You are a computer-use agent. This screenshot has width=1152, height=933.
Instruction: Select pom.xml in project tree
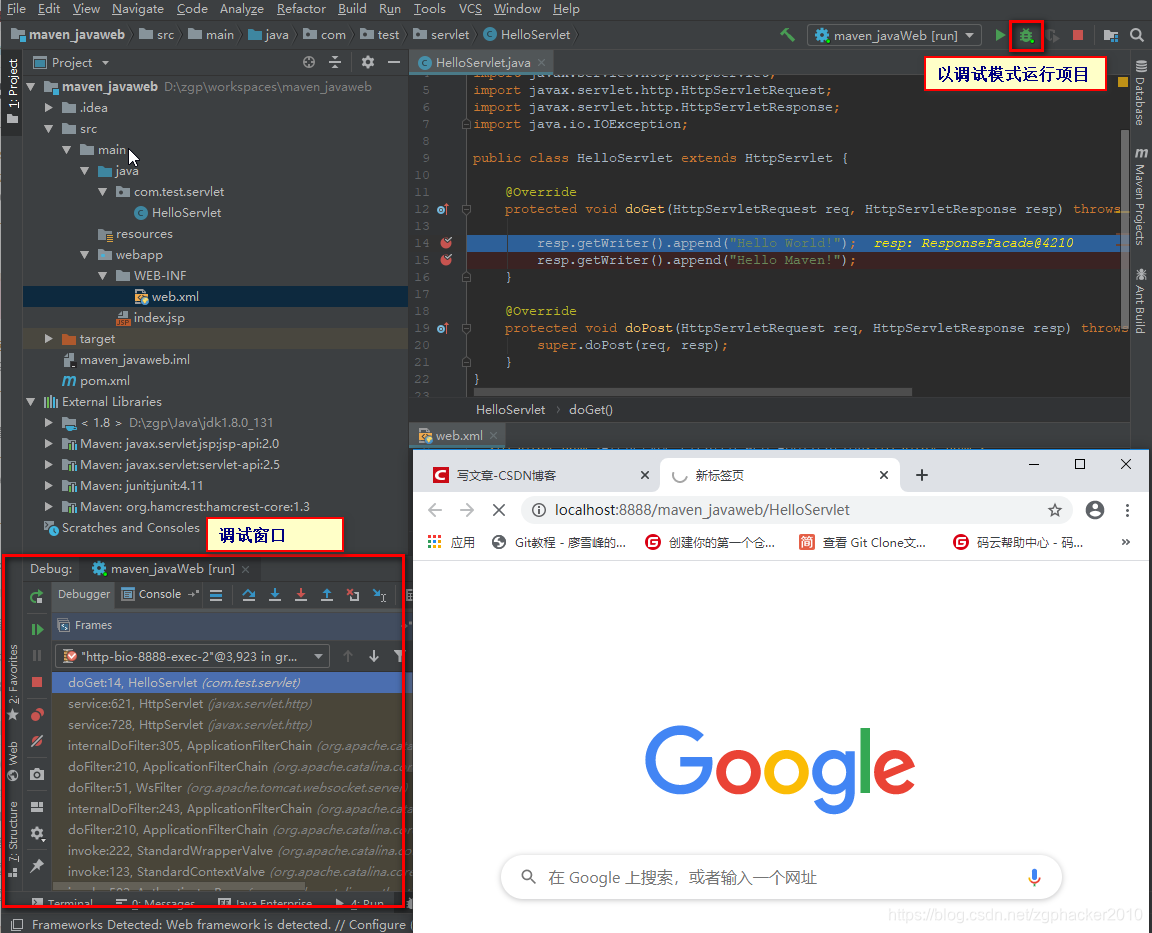click(104, 381)
